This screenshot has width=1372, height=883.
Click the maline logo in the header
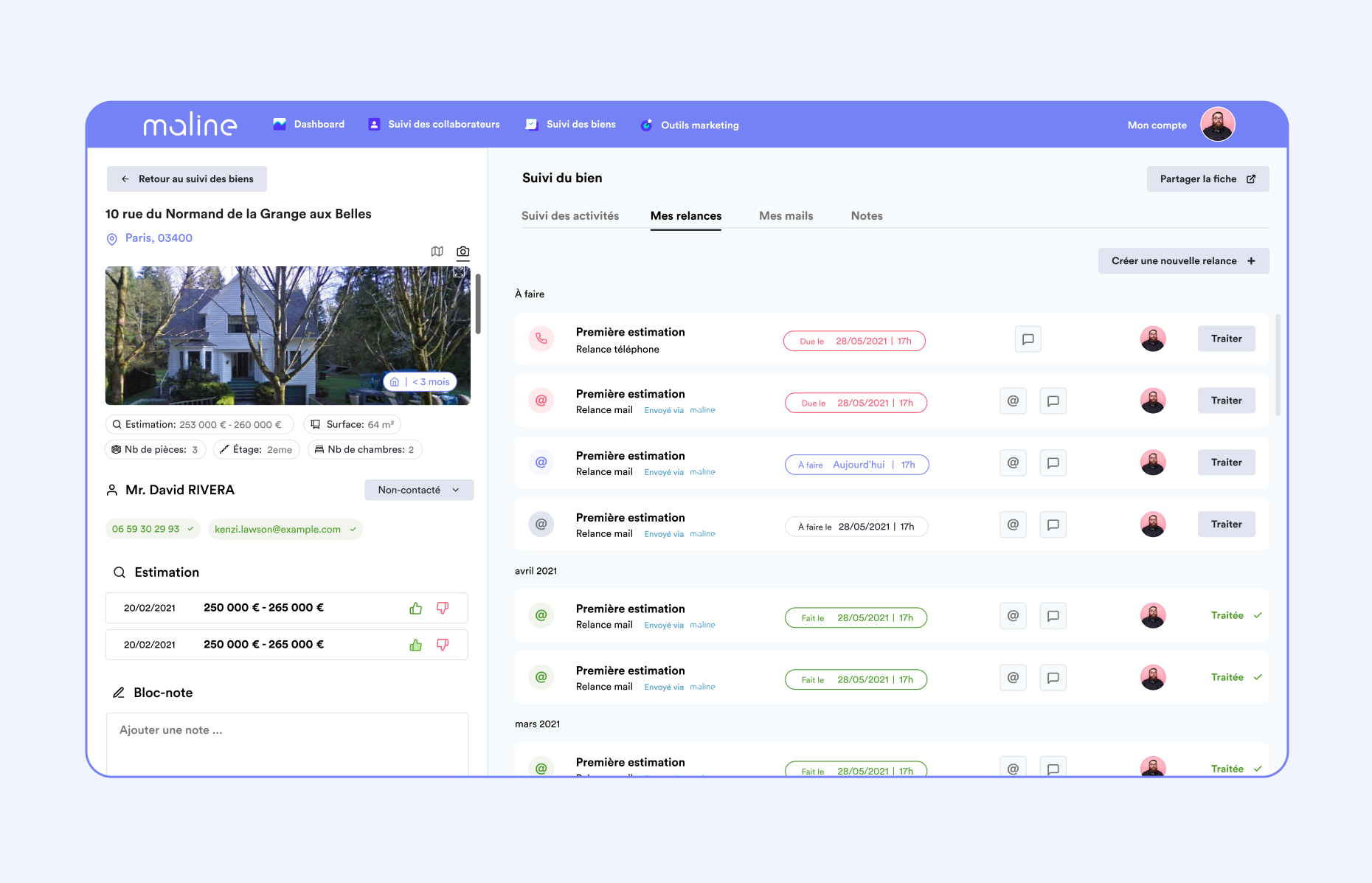pos(190,125)
